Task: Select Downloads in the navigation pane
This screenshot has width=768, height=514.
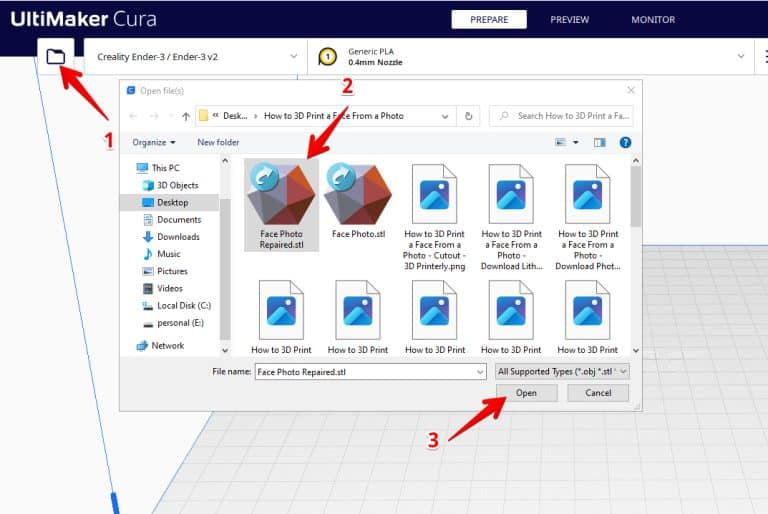Action: 178,237
